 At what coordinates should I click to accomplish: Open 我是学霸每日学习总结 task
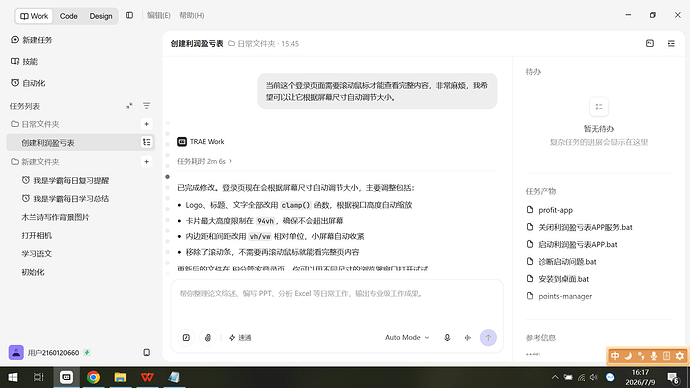(x=65, y=199)
